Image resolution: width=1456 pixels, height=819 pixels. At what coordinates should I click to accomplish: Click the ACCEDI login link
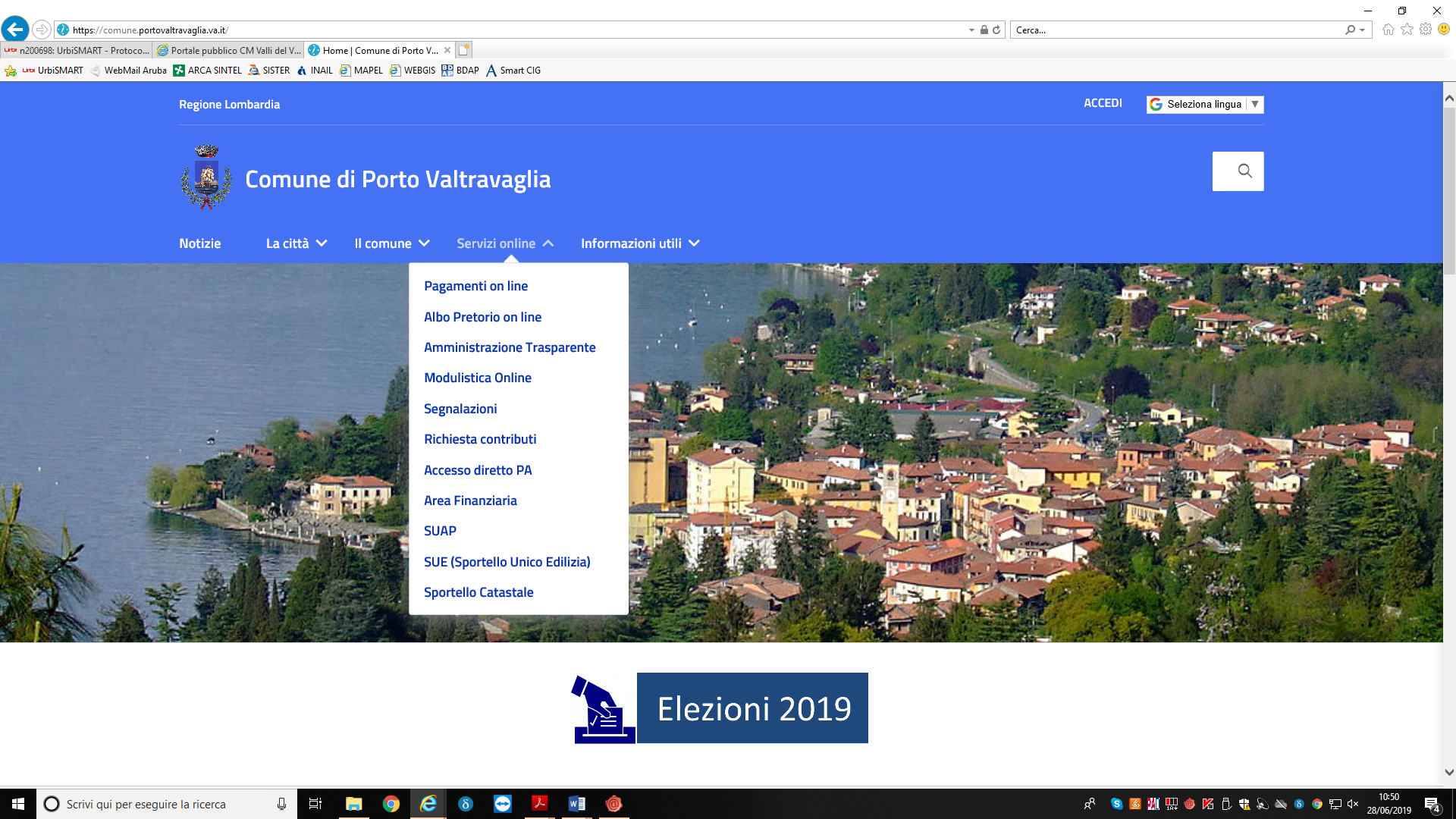(1103, 103)
